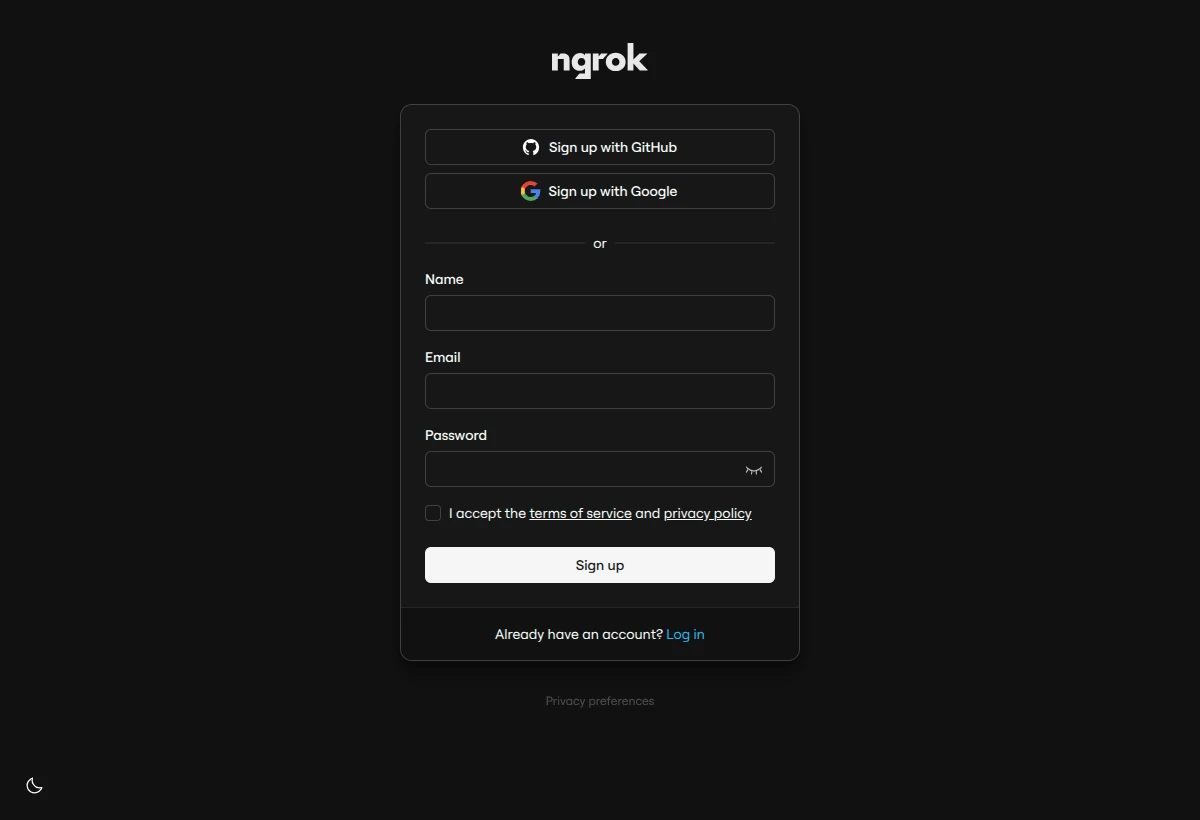This screenshot has width=1200, height=820.
Task: Click the white Sign up button
Action: 600,565
